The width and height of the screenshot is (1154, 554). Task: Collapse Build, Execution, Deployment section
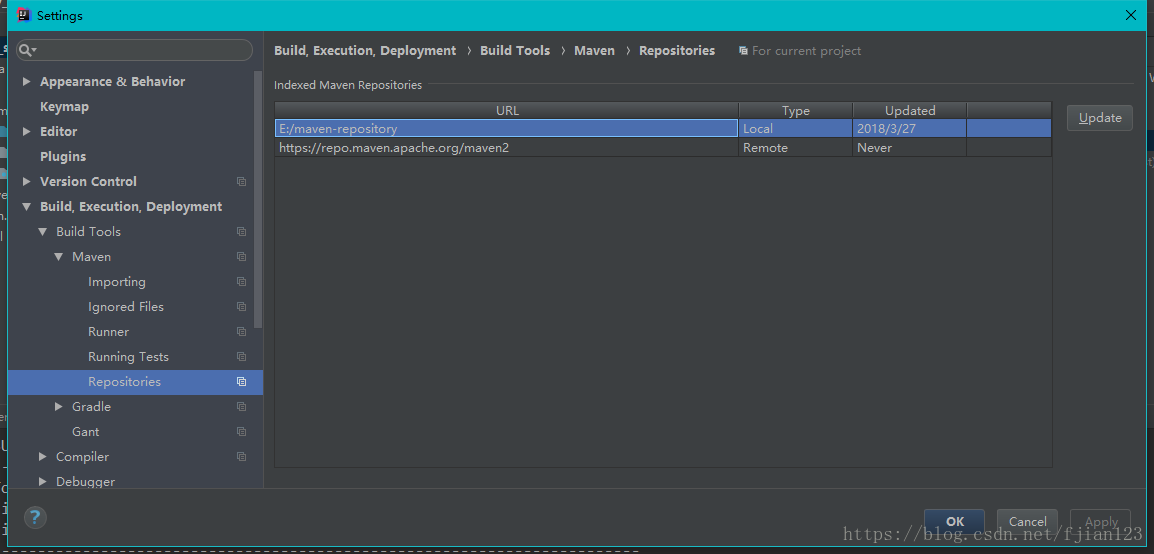26,207
